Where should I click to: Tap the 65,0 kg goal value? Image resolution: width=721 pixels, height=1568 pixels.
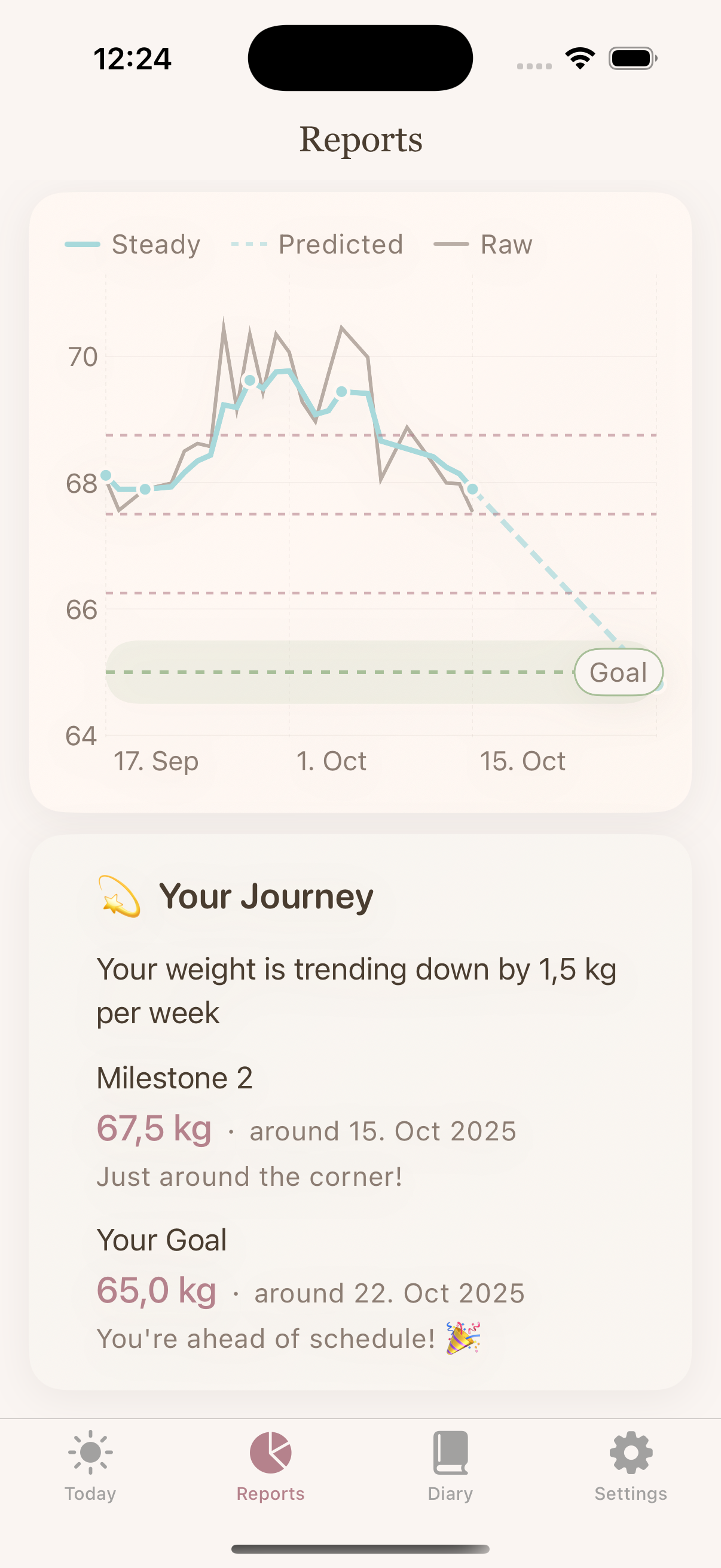pos(157,1291)
